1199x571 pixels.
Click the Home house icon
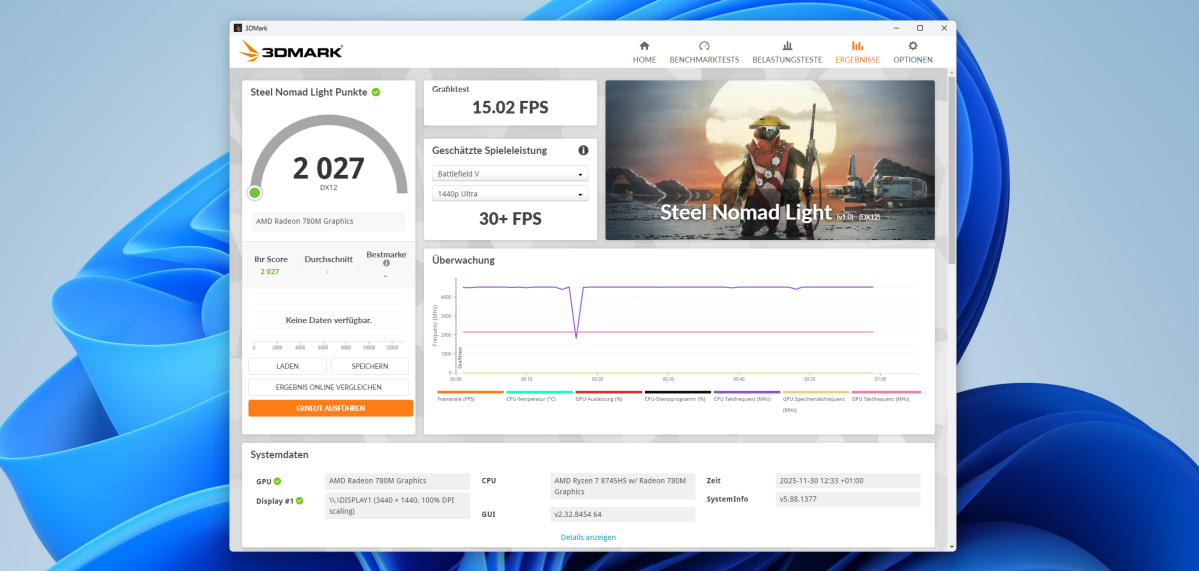(644, 46)
